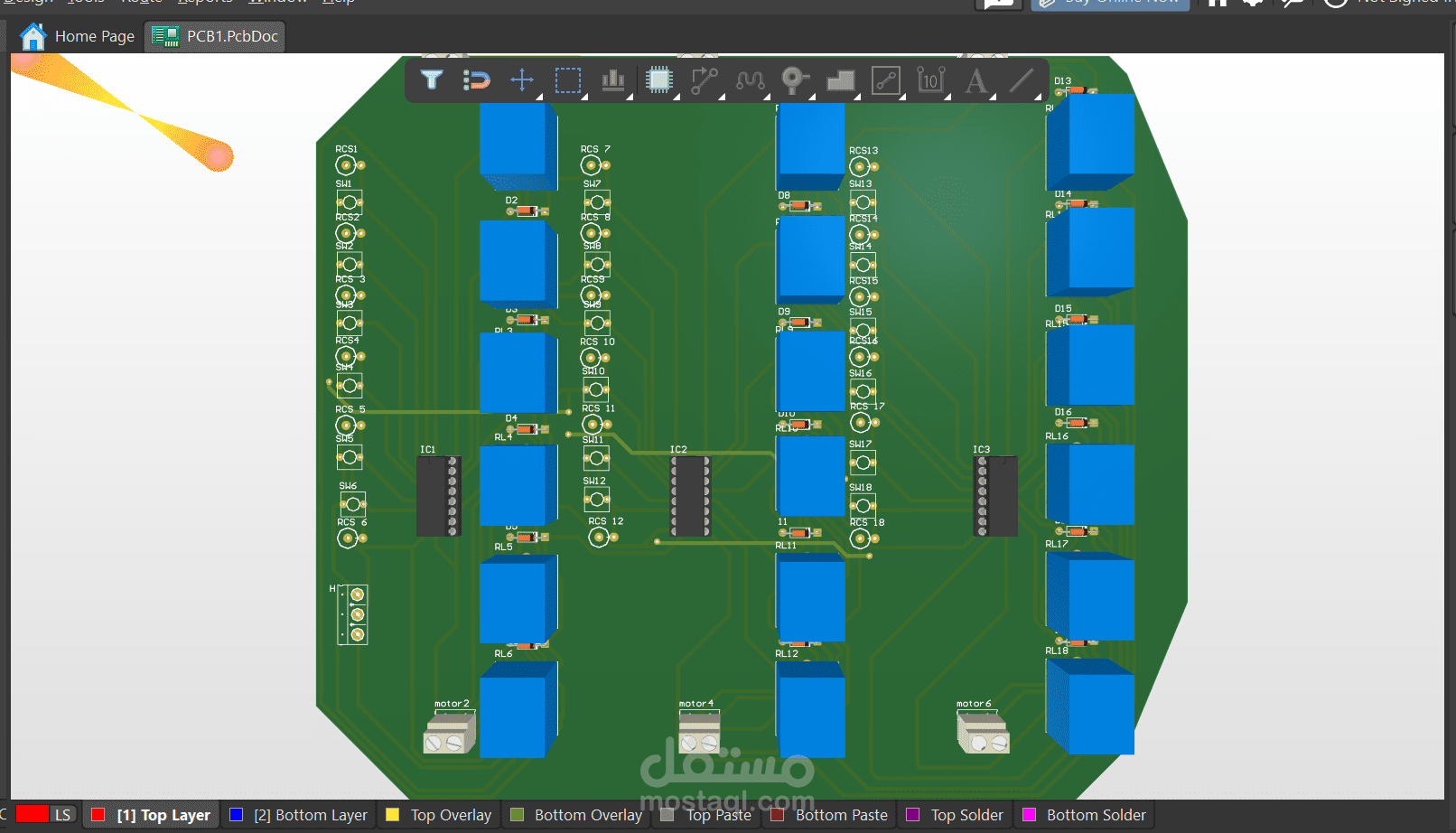Choose the place via tool
Screen dimensions: 1456x833
(x=795, y=80)
